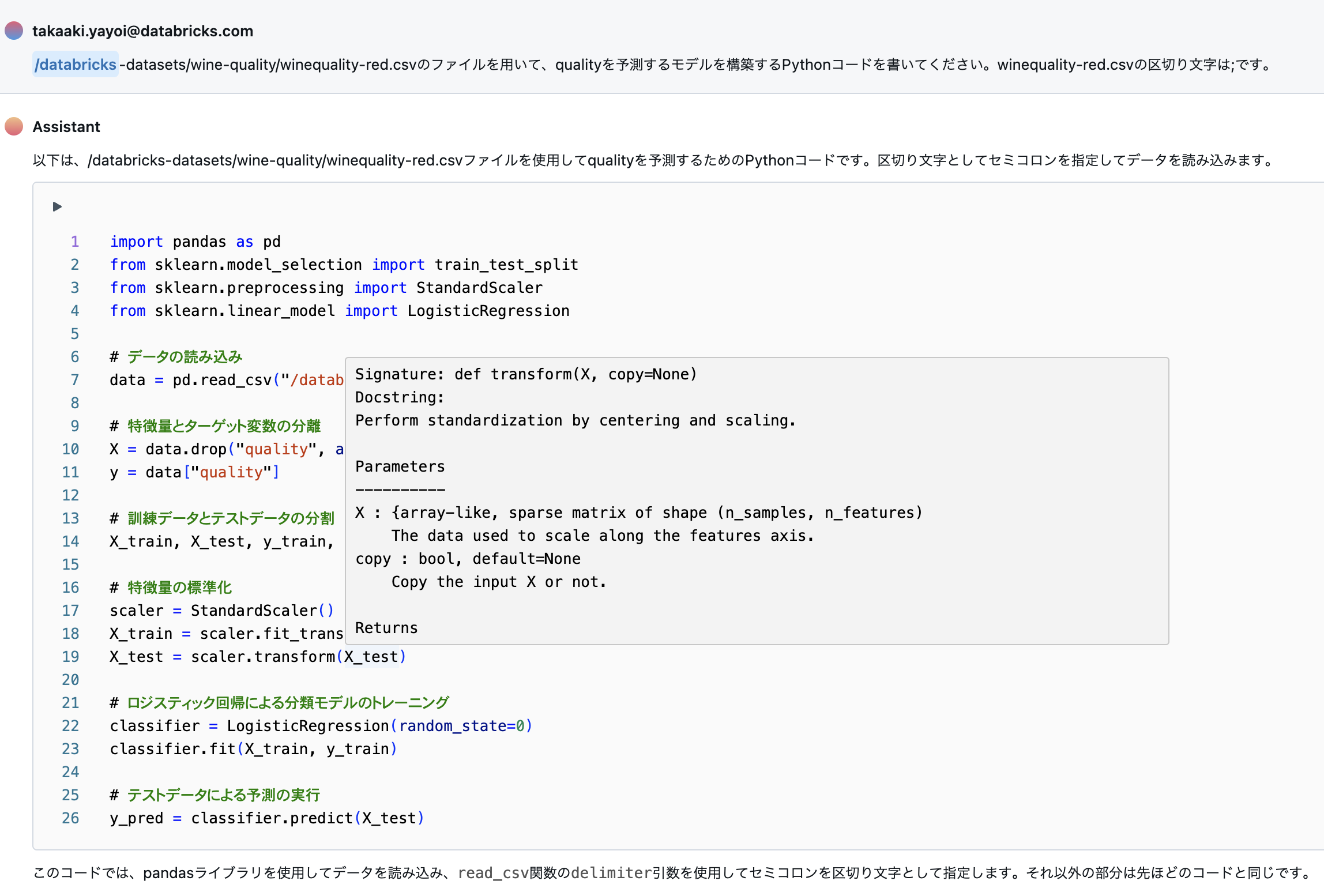Image resolution: width=1324 pixels, height=896 pixels.
Task: Expand the Parameters section in the docstring
Action: click(x=400, y=466)
